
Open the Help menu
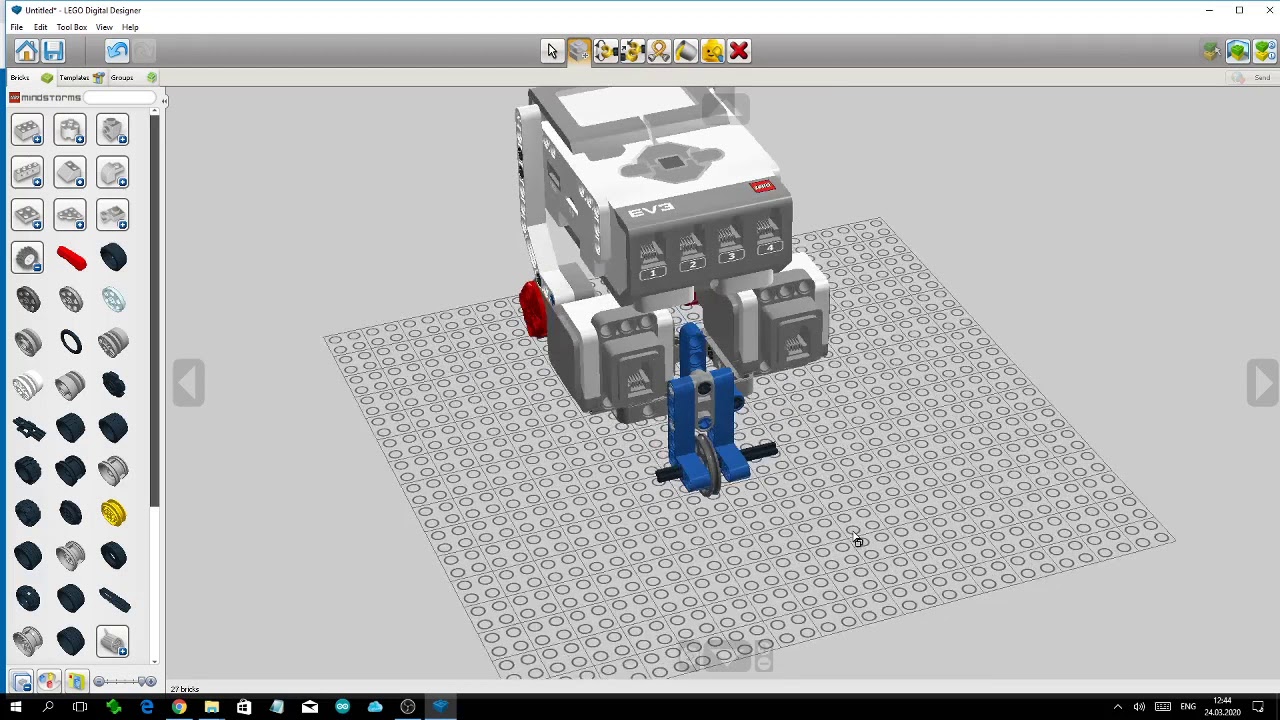[130, 27]
